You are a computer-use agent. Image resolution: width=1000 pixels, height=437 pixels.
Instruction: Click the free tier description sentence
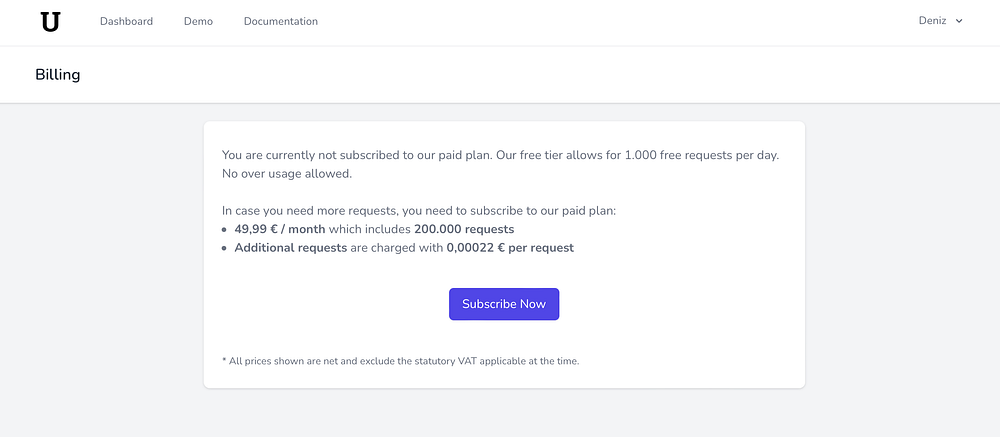[500, 156]
